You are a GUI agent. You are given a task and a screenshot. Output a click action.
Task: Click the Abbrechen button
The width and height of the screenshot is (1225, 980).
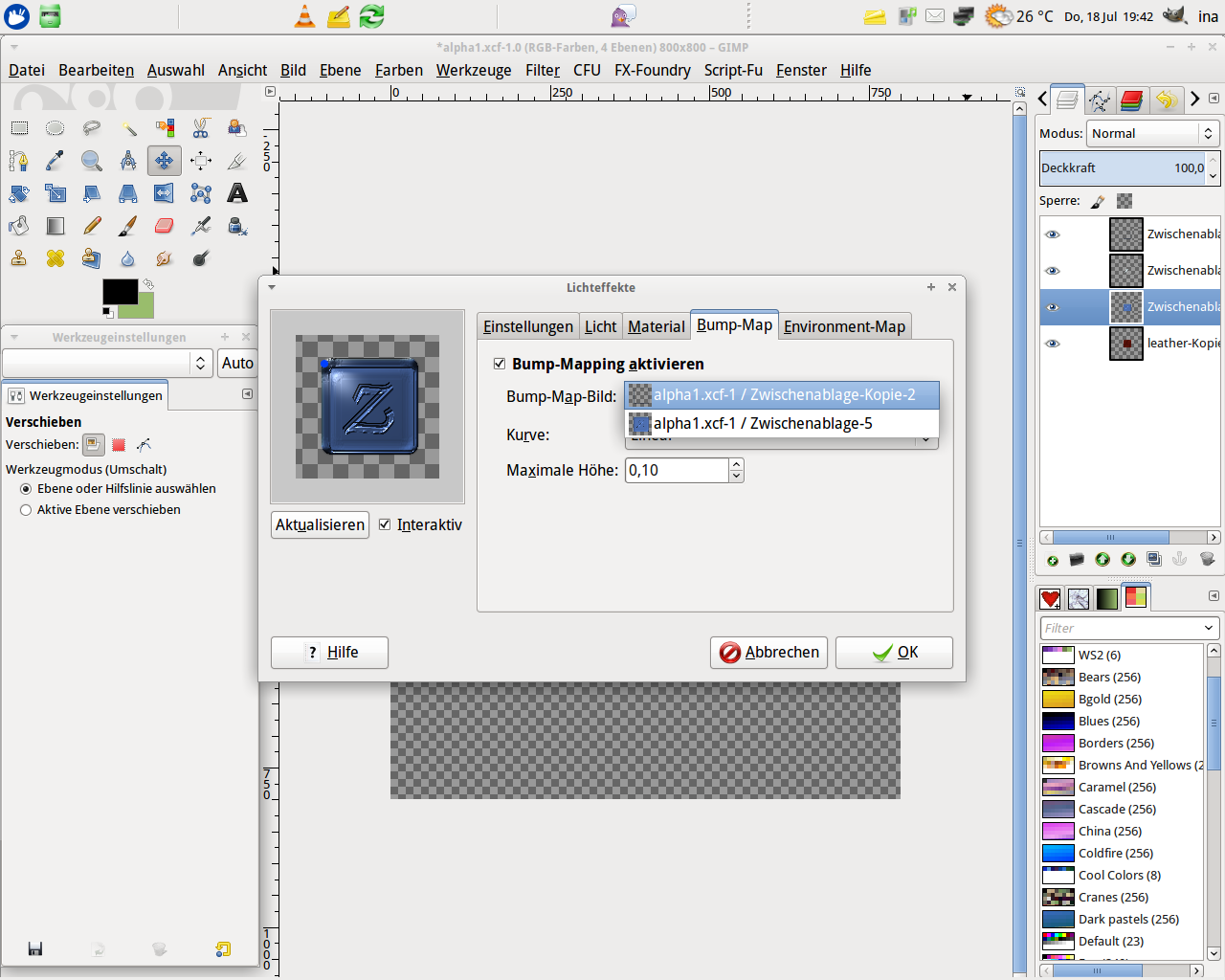click(x=768, y=652)
